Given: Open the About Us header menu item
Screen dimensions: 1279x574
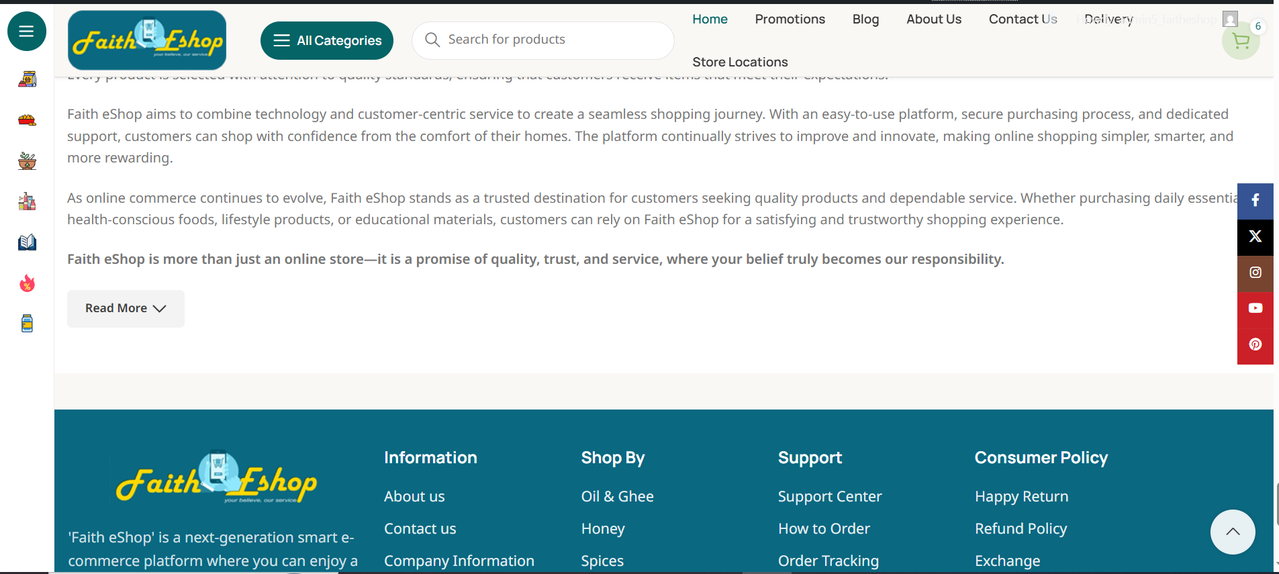Looking at the screenshot, I should point(934,19).
